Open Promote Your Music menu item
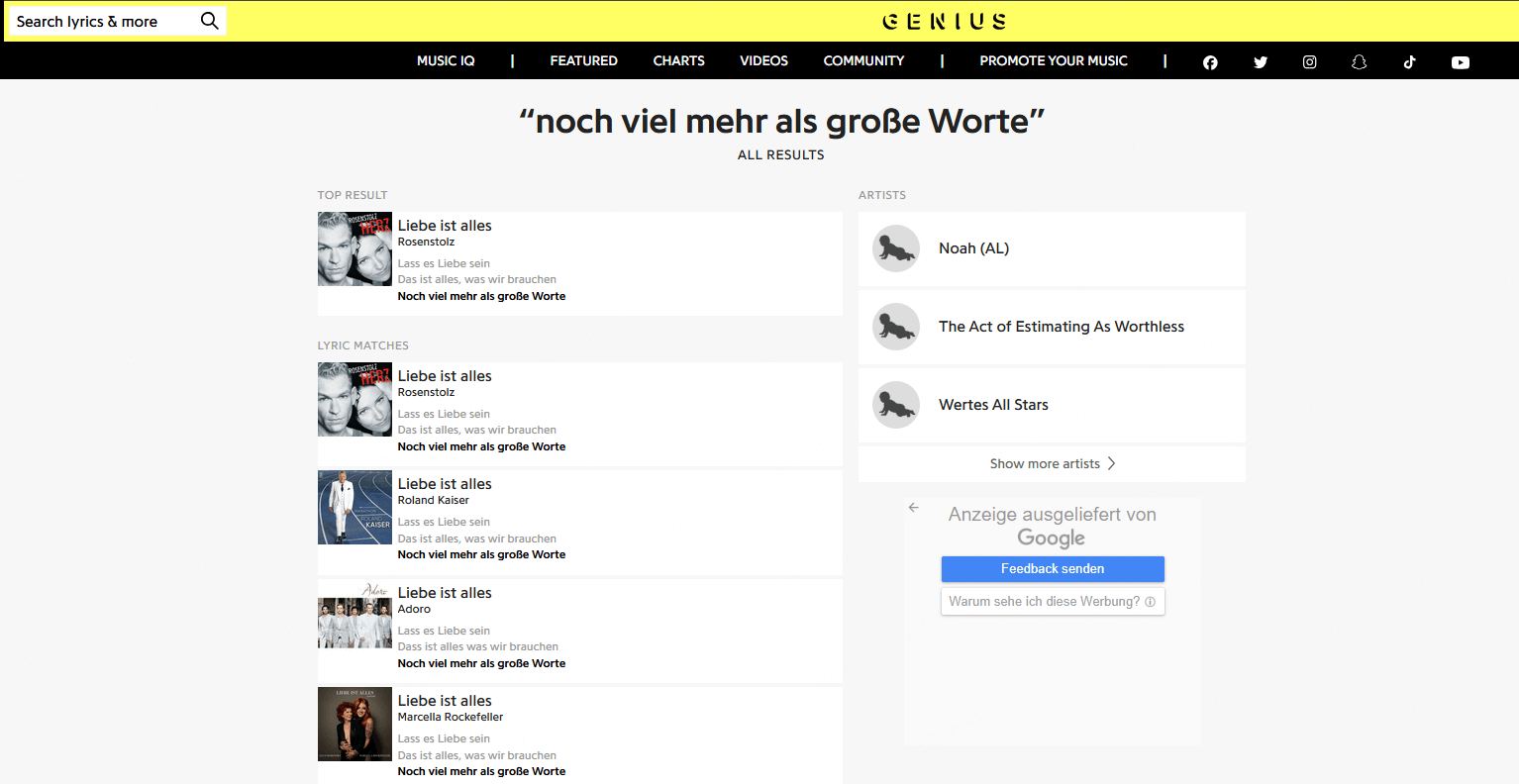This screenshot has height=784, width=1519. coord(1054,60)
